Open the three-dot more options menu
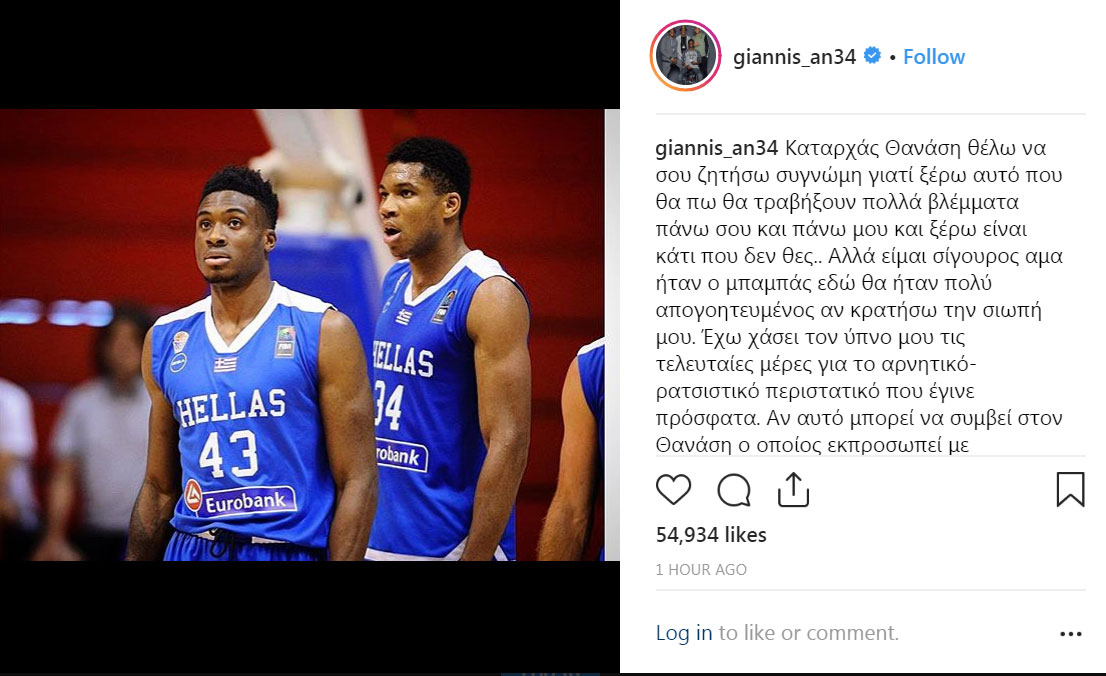Screen dimensions: 1106x676 (1071, 634)
